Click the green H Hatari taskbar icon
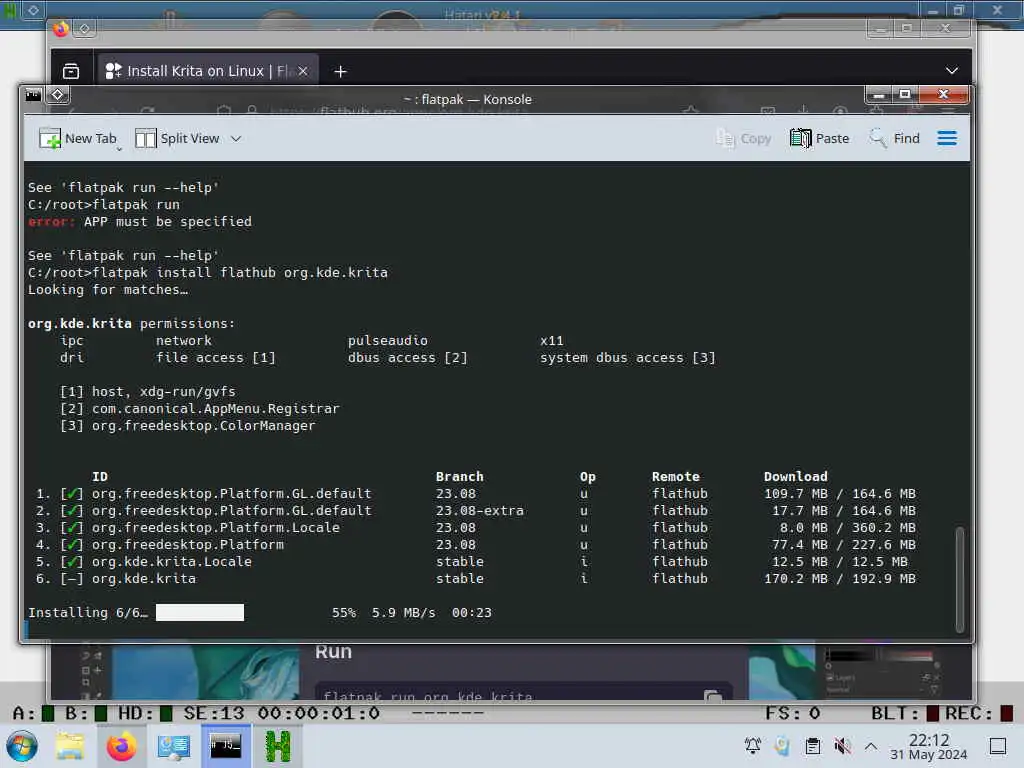Viewport: 1024px width, 768px height. [x=278, y=746]
